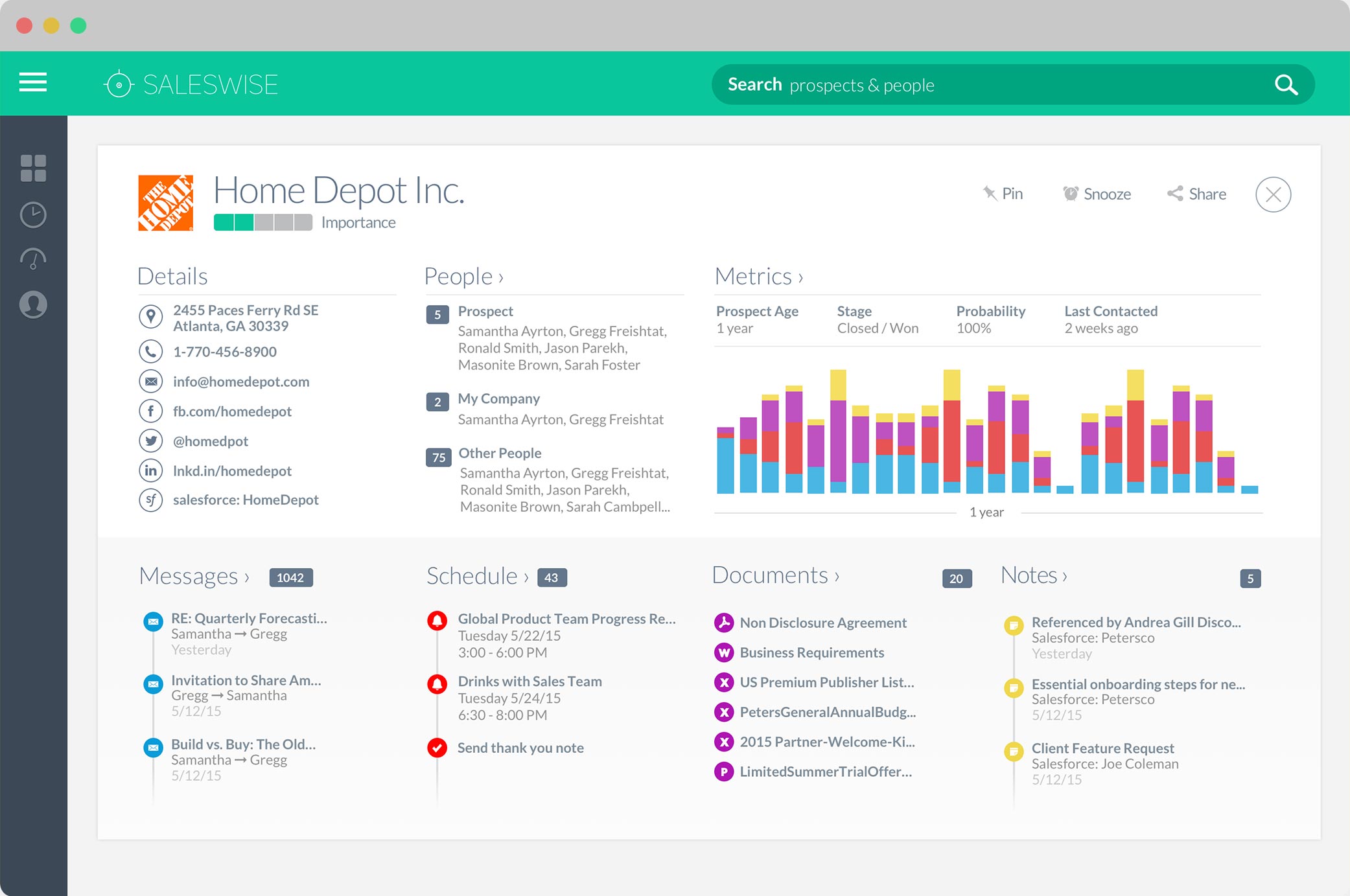Open the speedometer gauge icon in sidebar
Screen dimensions: 1350x896
tap(33, 259)
